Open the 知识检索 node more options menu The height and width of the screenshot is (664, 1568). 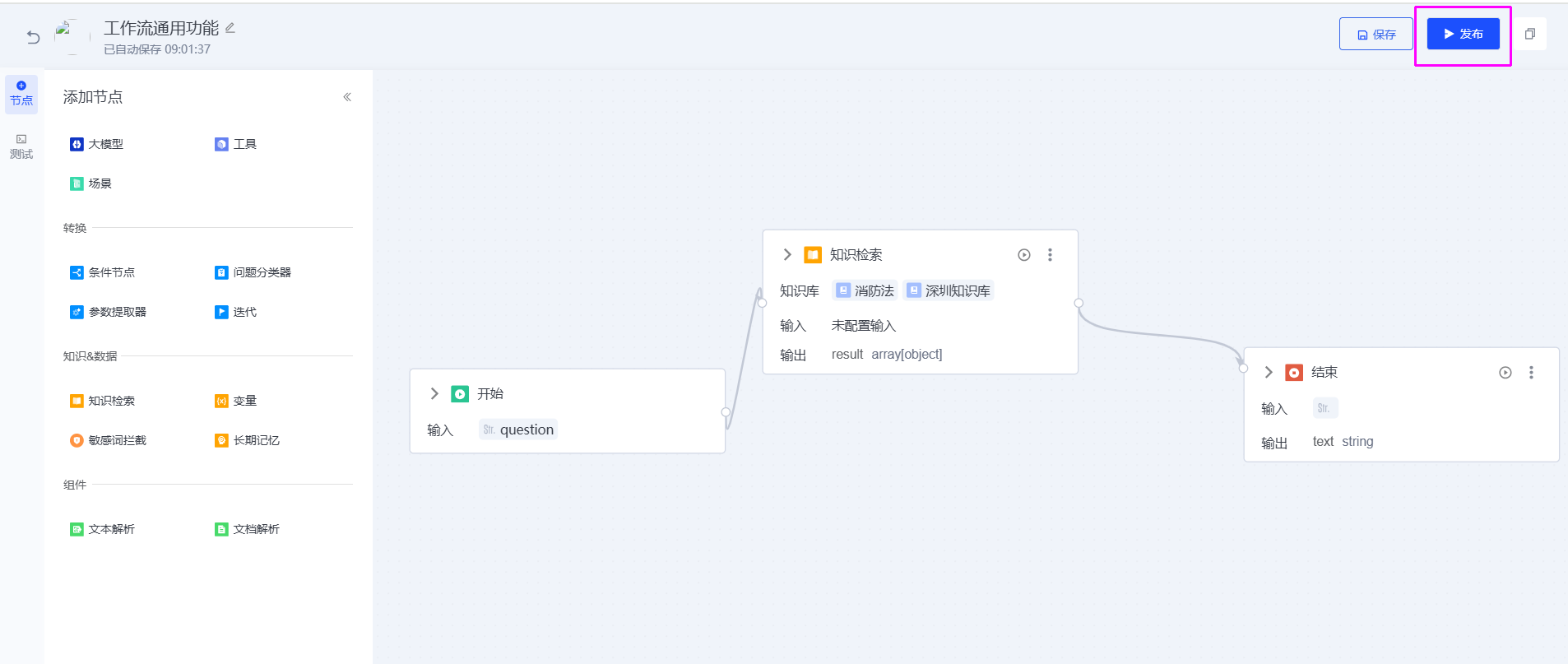pyautogui.click(x=1050, y=255)
